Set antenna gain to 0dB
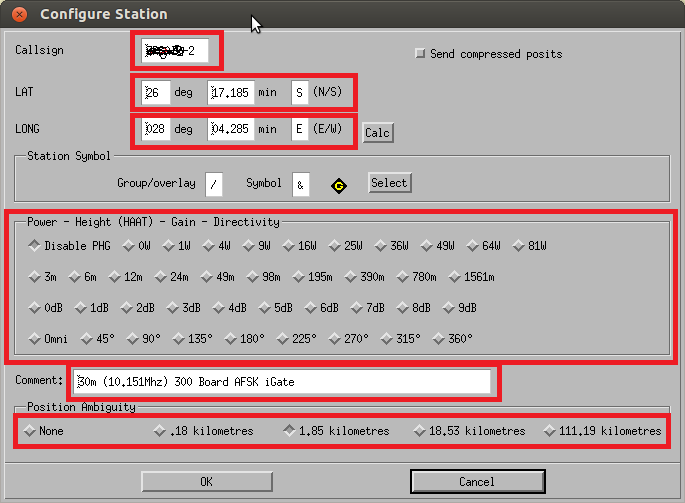Viewport: 685px width, 503px height. [45, 308]
